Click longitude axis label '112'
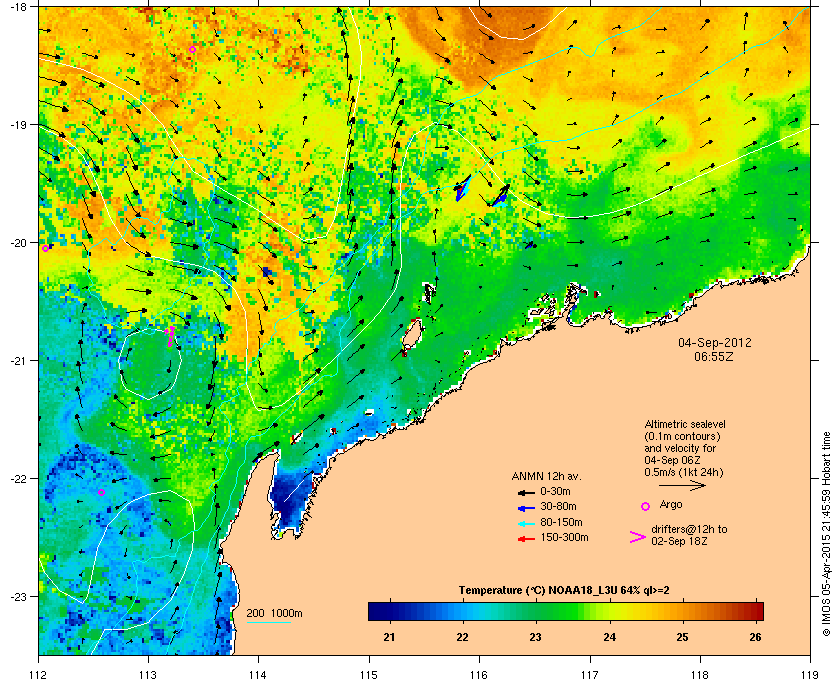Viewport: 840px width, 680px height. click(x=39, y=674)
